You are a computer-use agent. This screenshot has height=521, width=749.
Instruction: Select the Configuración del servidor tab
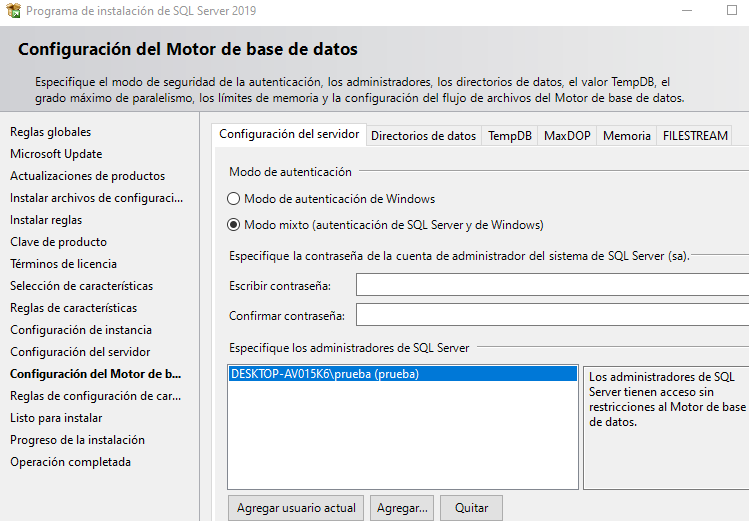click(x=289, y=135)
